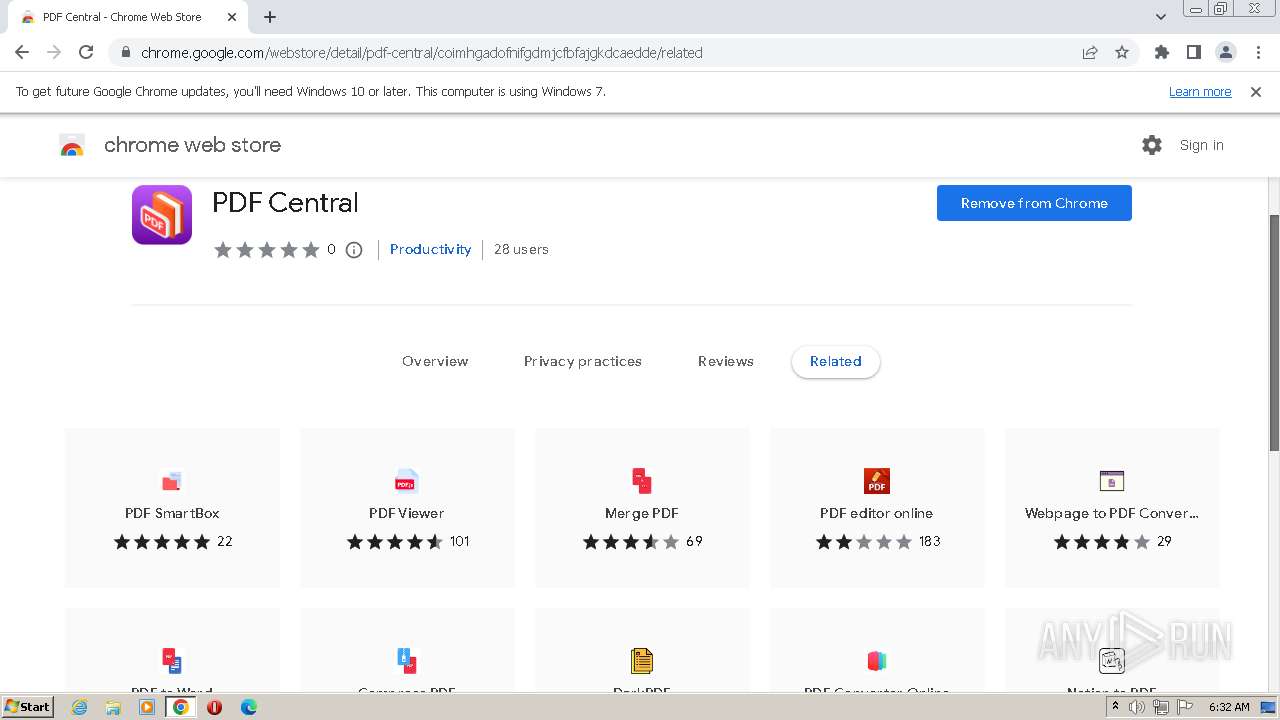Toggle the Chrome side panel icon
1280x720 pixels.
[1193, 53]
